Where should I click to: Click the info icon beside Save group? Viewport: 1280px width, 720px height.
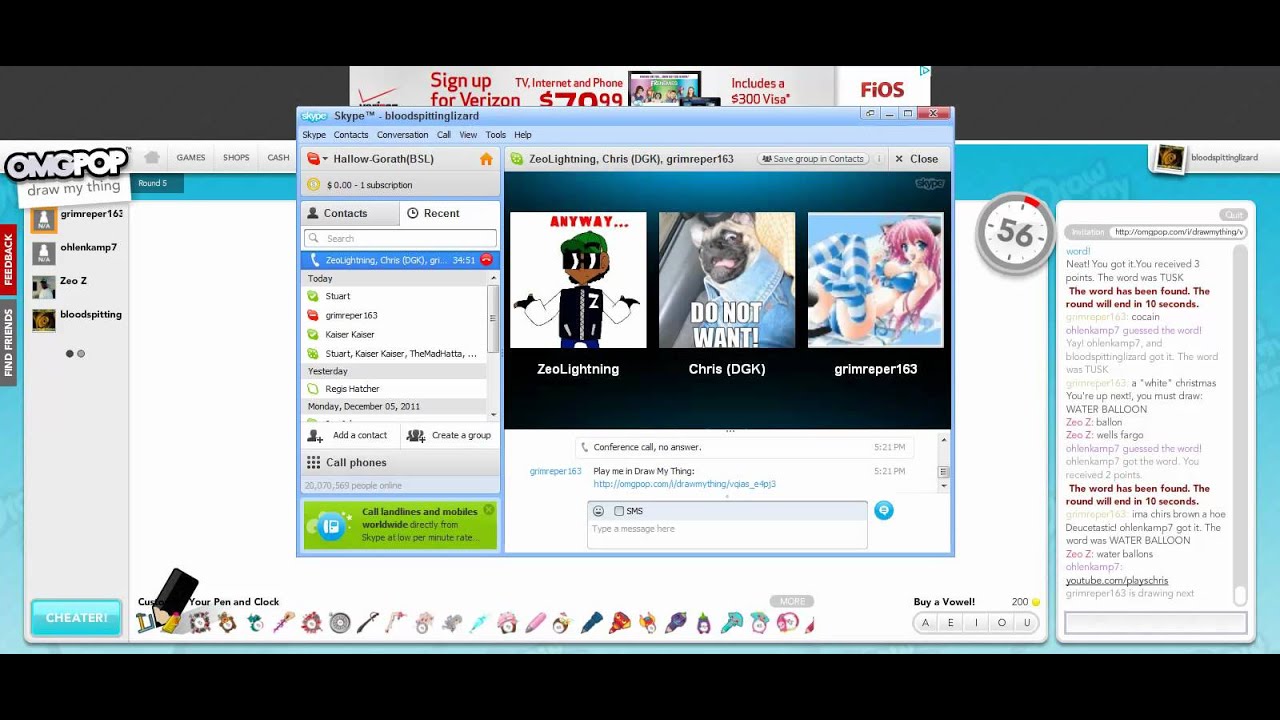click(x=879, y=159)
